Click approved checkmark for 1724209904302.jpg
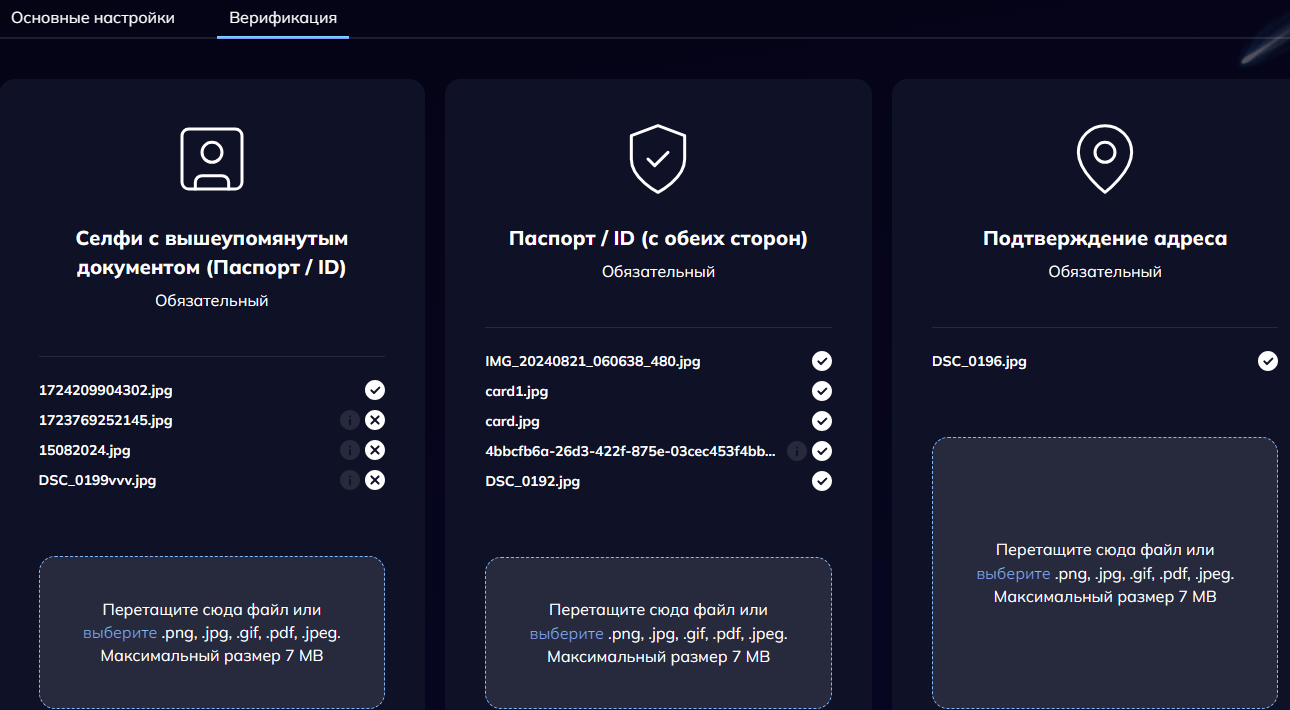 [x=375, y=391]
